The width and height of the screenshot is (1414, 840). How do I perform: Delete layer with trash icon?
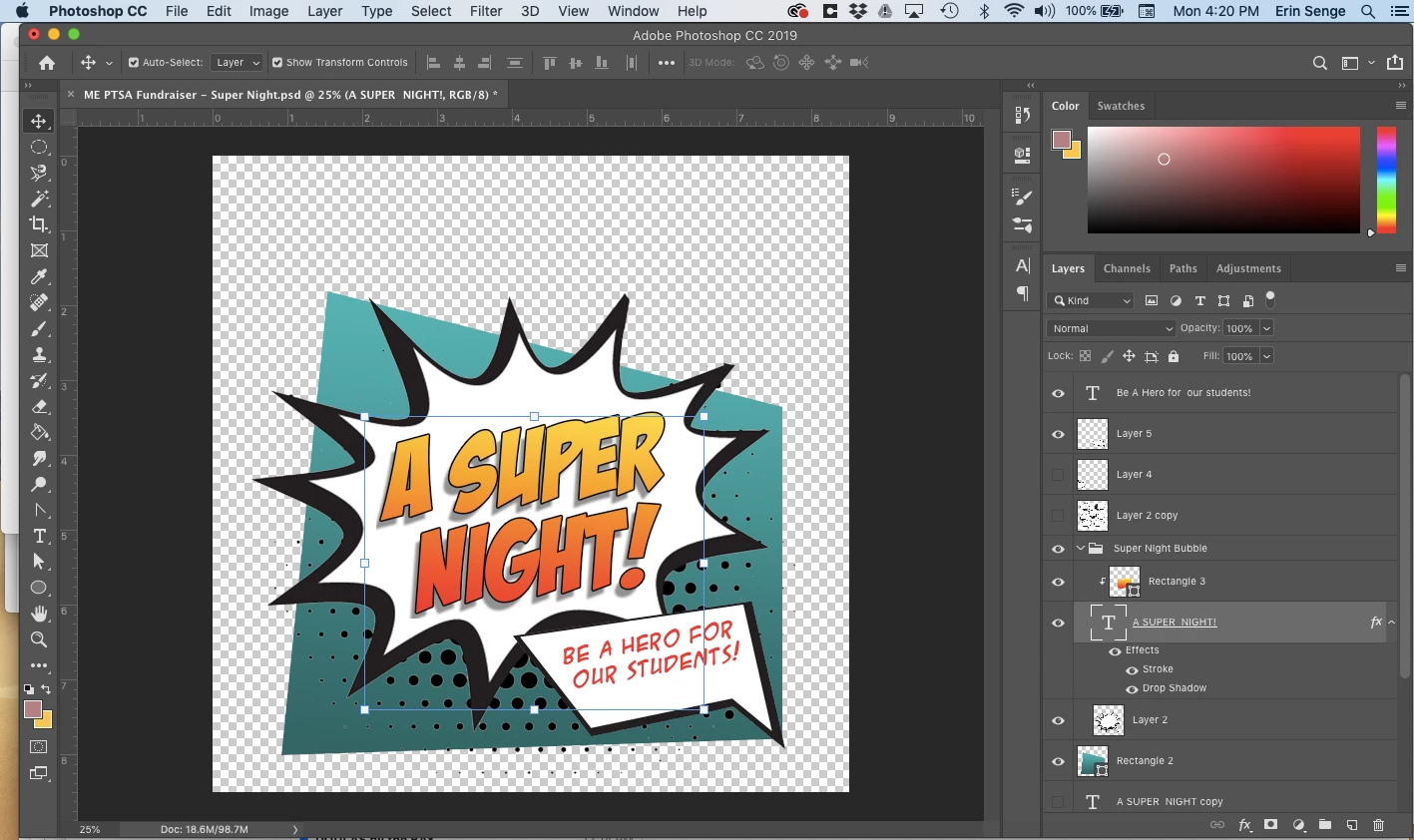click(1379, 825)
